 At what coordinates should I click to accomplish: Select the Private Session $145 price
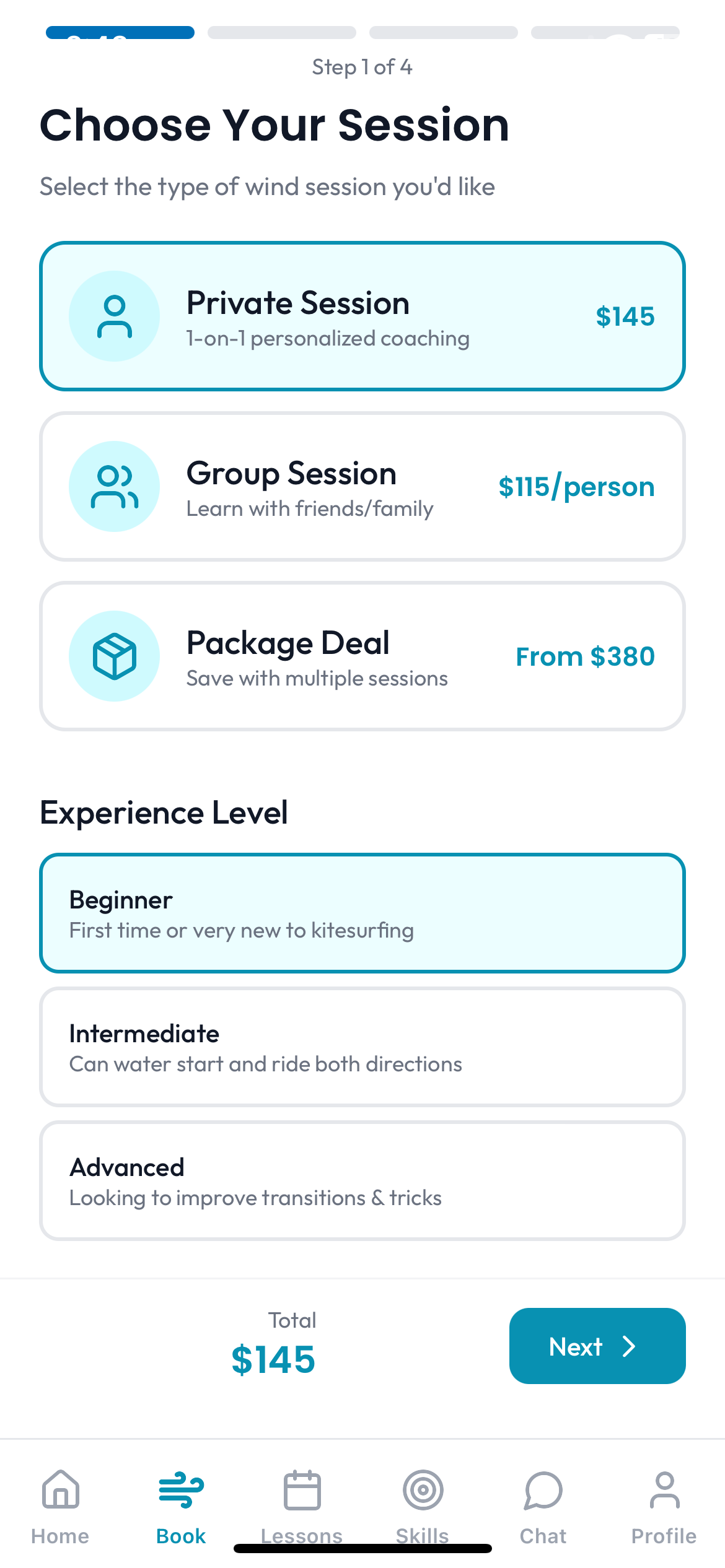625,316
